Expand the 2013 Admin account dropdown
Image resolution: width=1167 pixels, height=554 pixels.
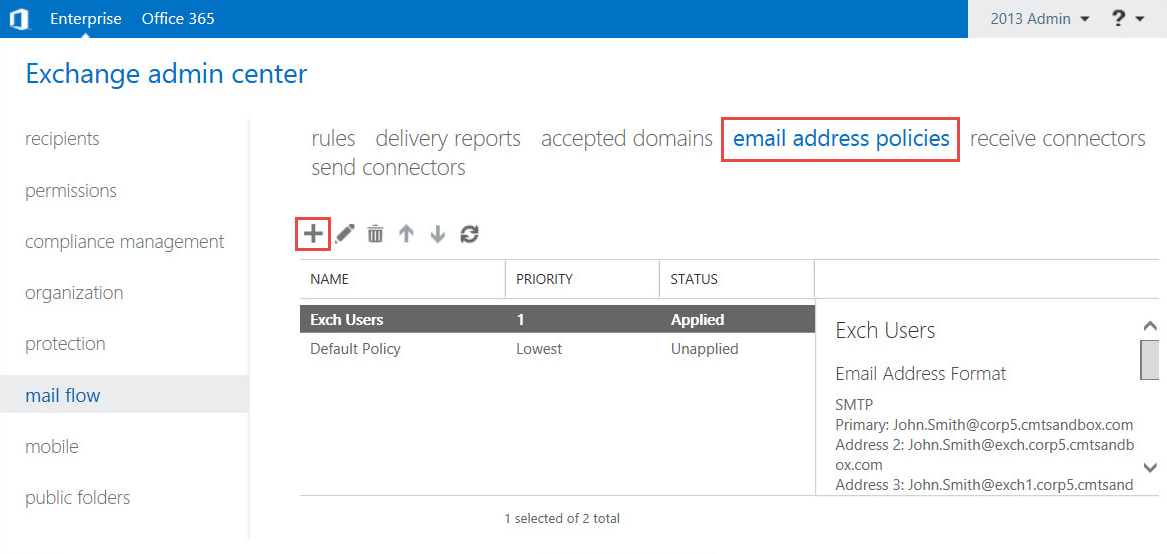tap(1039, 19)
